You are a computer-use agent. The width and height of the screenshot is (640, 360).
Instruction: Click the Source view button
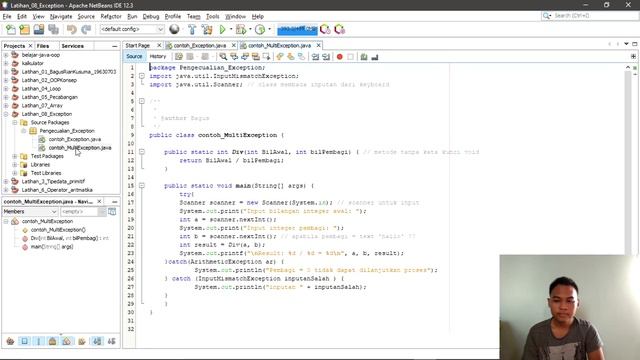pos(134,56)
